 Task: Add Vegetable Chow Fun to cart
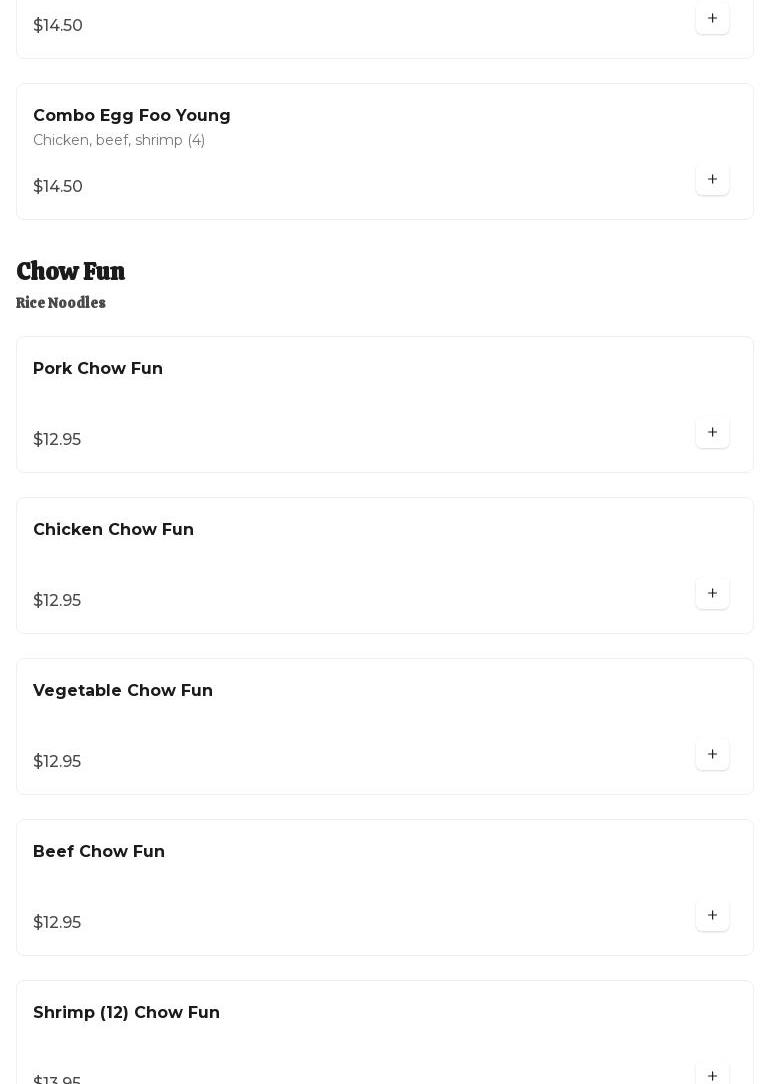(x=712, y=755)
